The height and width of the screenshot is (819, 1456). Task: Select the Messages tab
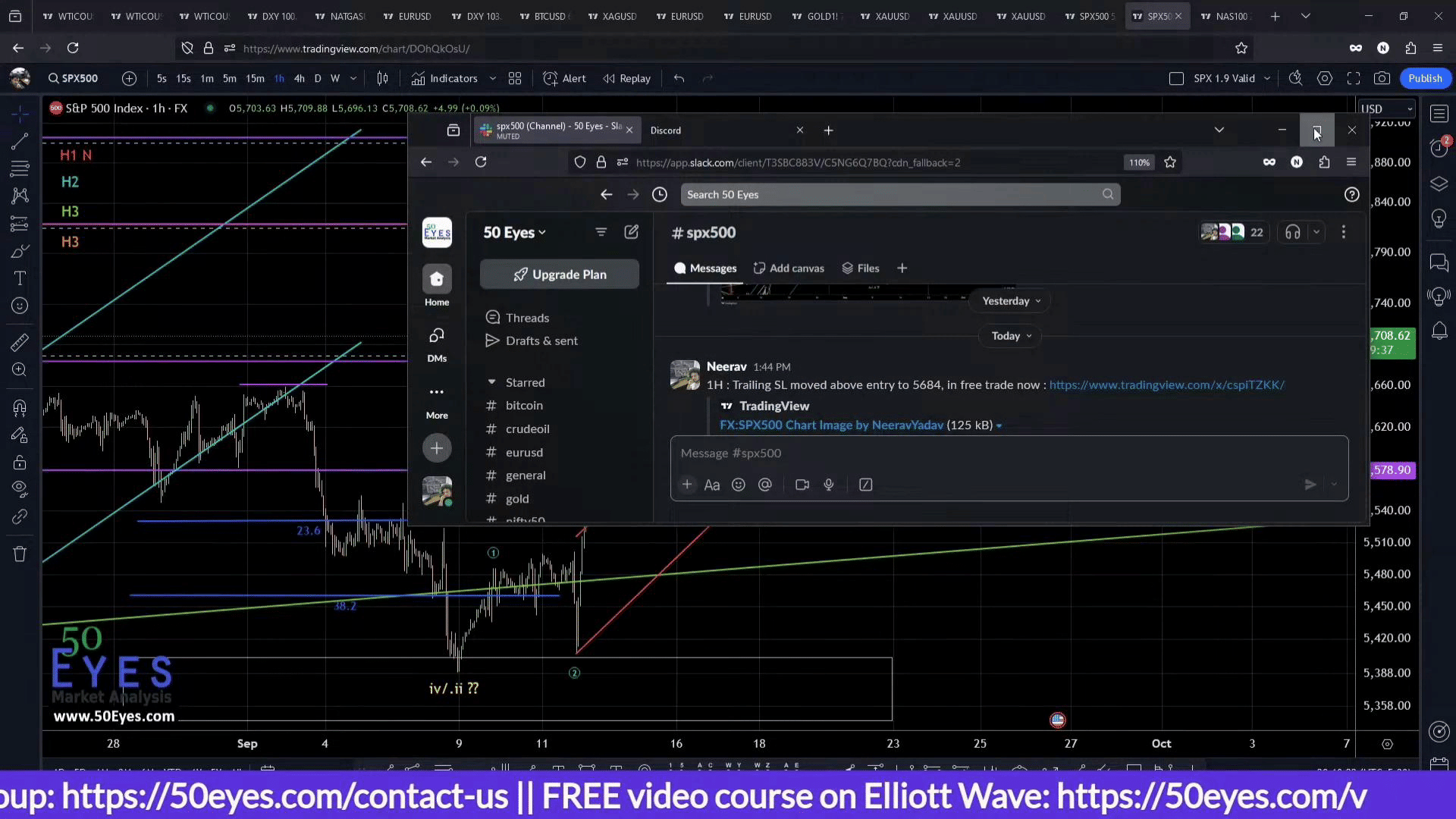(705, 268)
